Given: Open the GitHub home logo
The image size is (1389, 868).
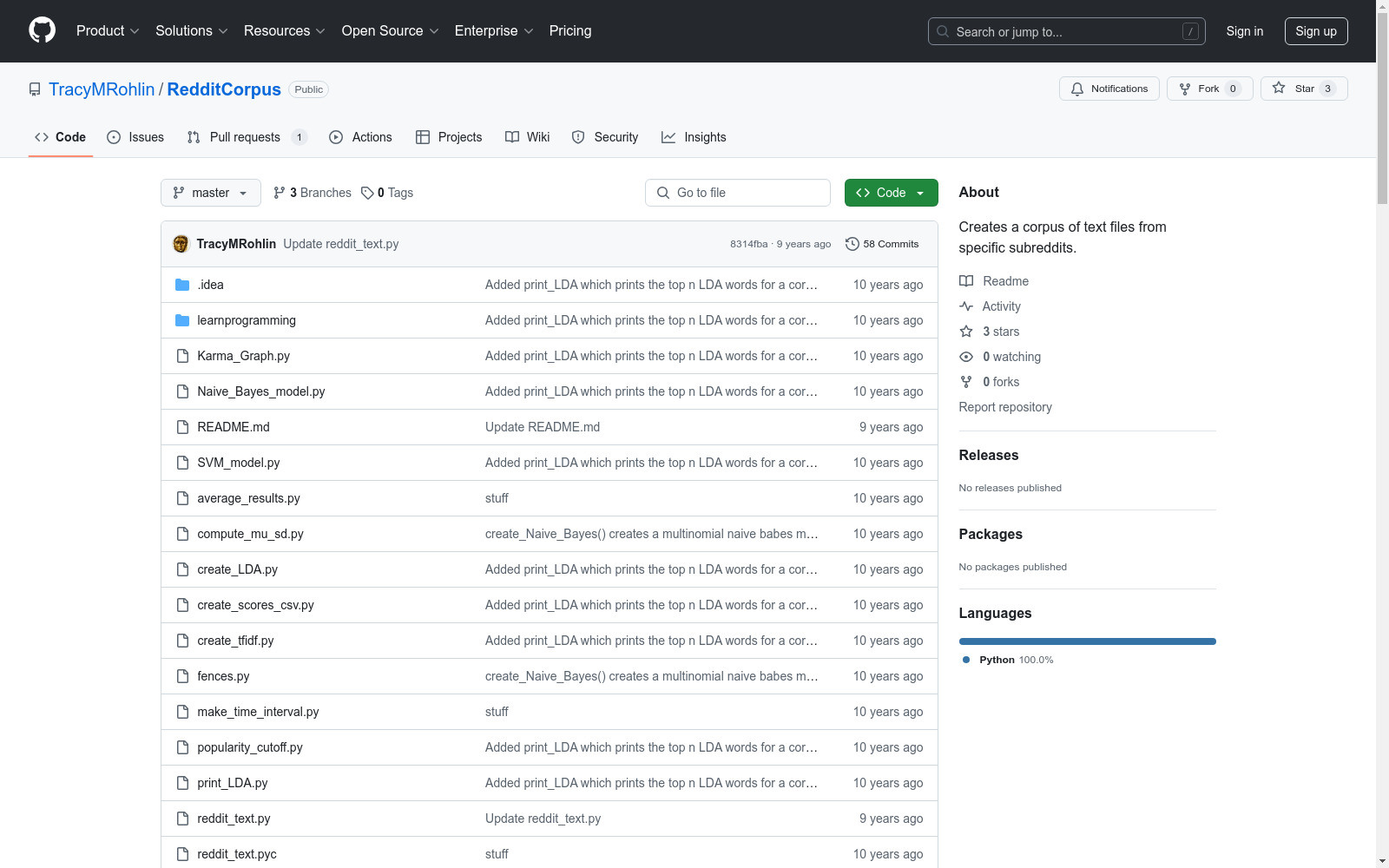Looking at the screenshot, I should click(42, 30).
